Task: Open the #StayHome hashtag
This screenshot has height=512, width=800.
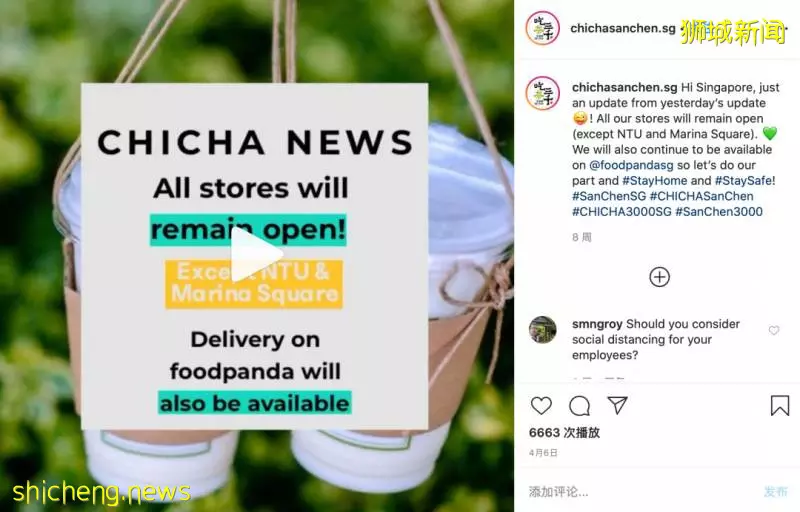Action: click(x=655, y=181)
